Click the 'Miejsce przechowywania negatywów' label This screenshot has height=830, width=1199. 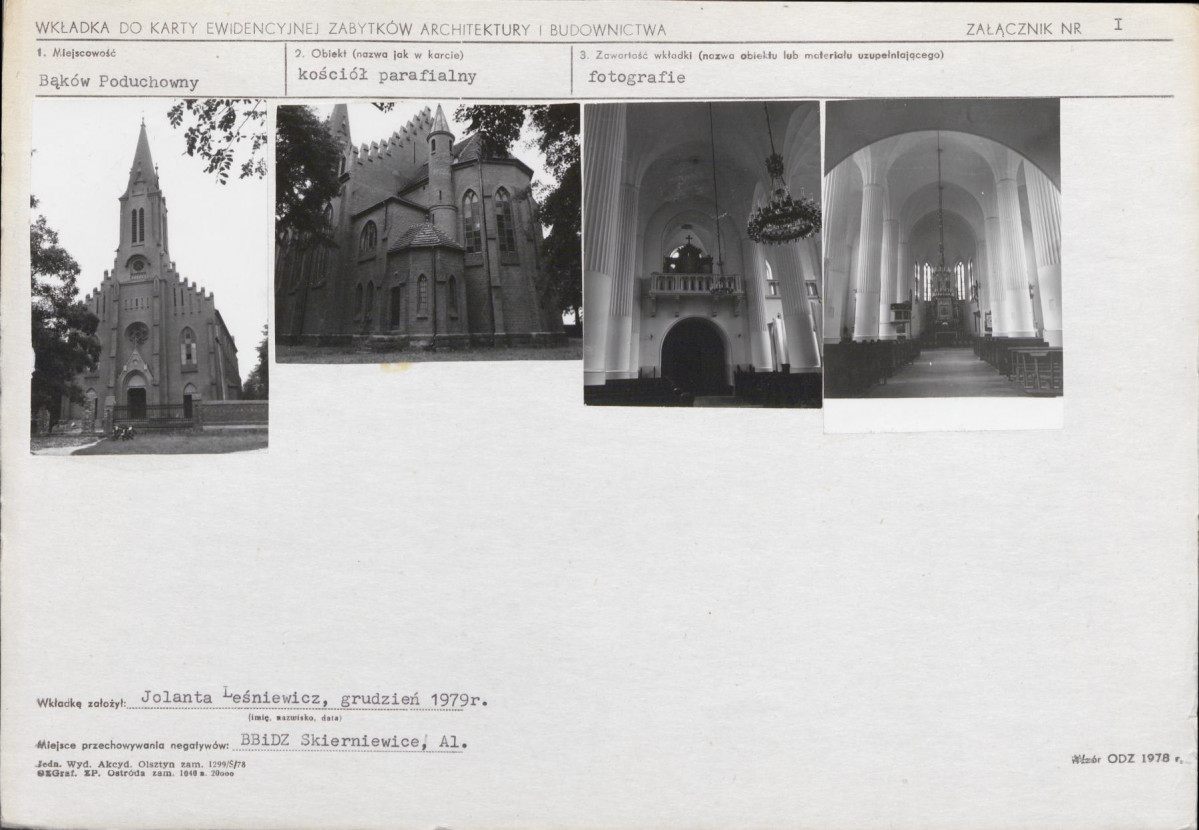coord(132,744)
